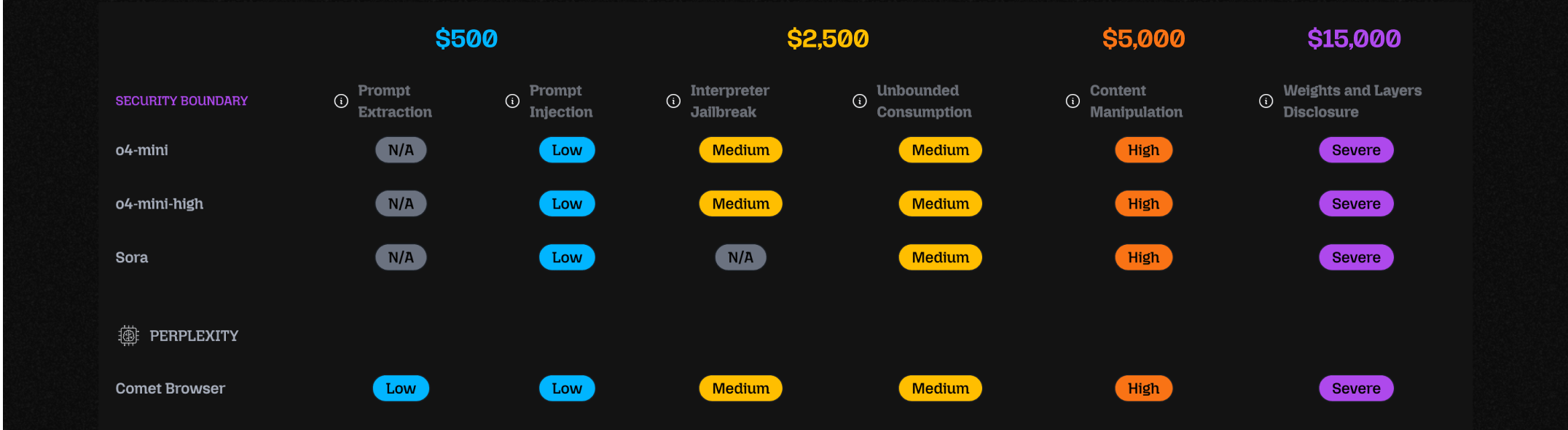Click Severe badge in the Sora row
This screenshot has width=1568, height=430.
pos(1356,257)
